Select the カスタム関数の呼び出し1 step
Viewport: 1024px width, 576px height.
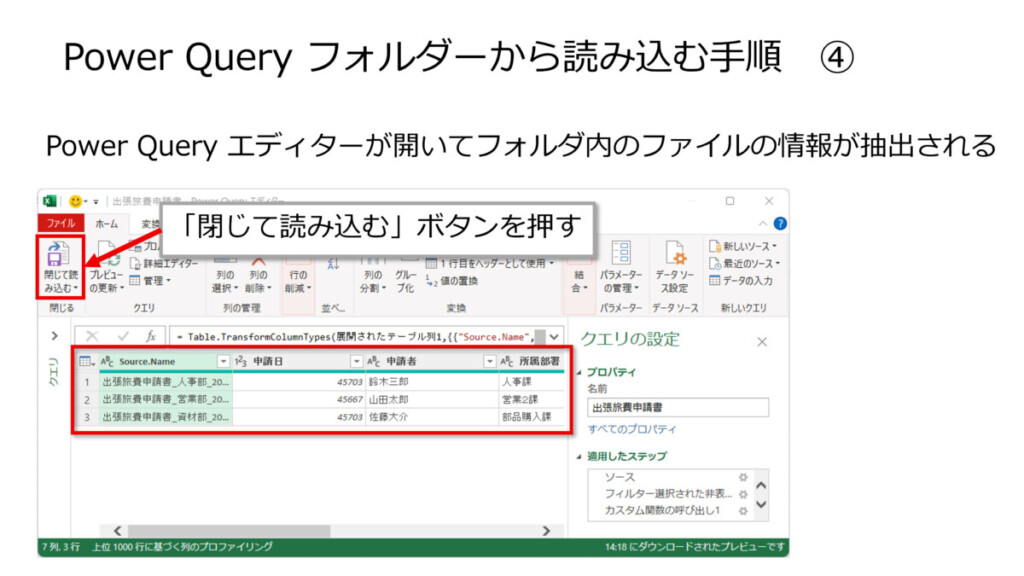(662, 511)
